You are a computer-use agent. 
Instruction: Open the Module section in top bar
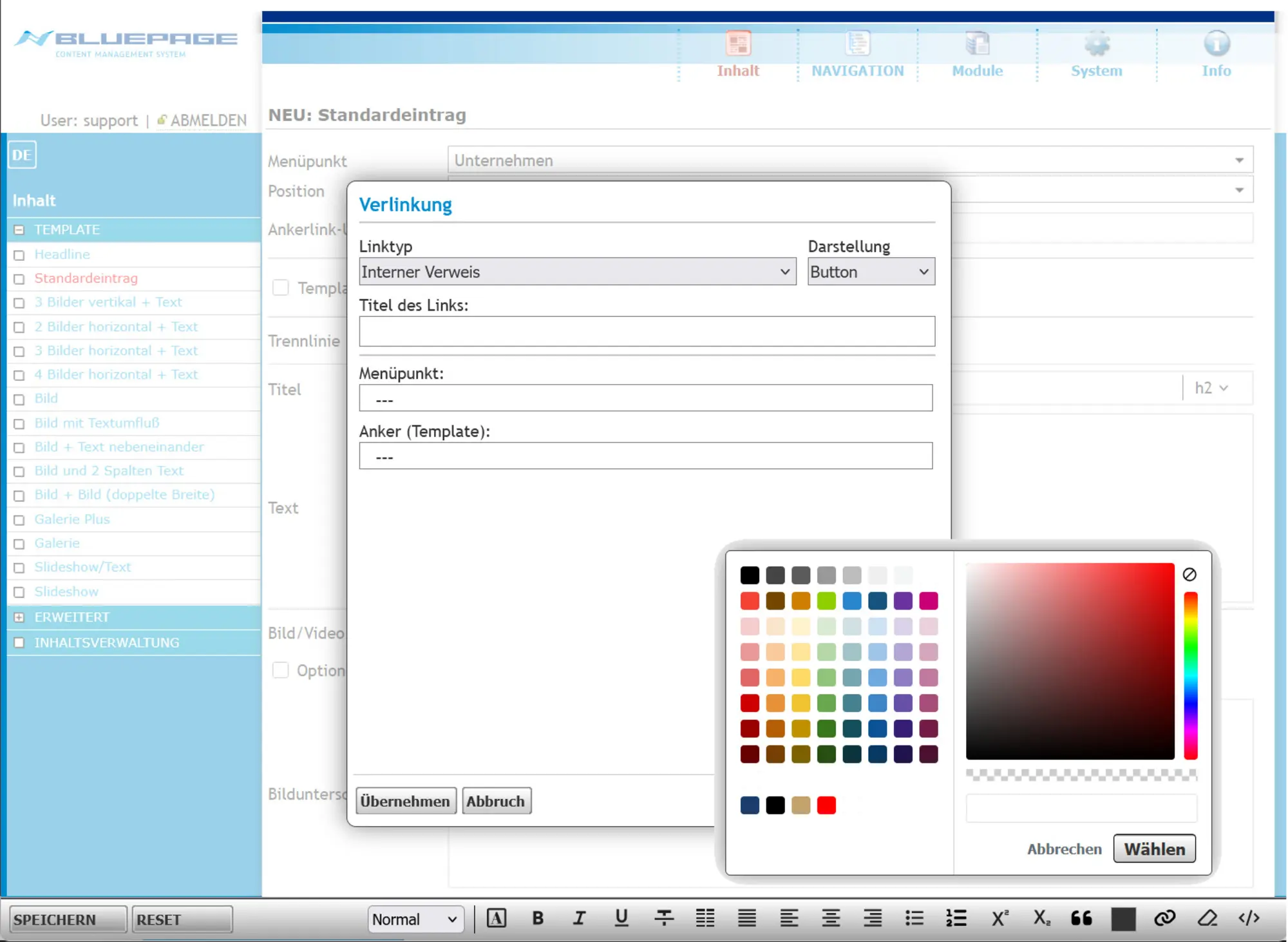pos(978,55)
